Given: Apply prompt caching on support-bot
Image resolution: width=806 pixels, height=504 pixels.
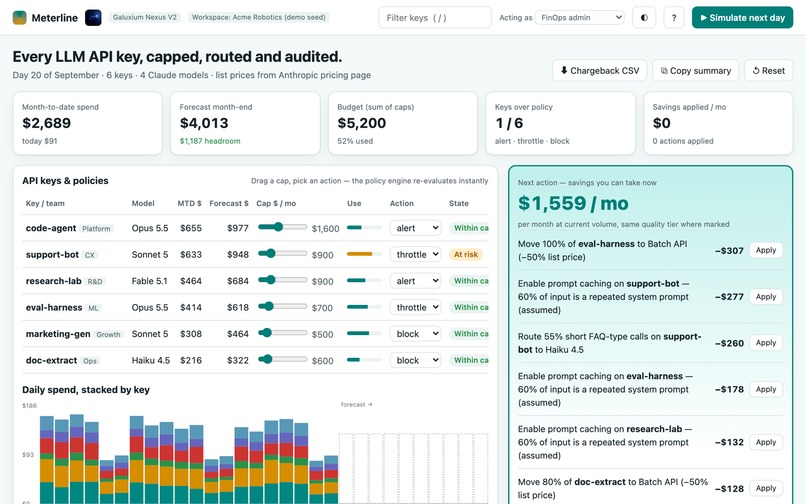Looking at the screenshot, I should tap(766, 297).
